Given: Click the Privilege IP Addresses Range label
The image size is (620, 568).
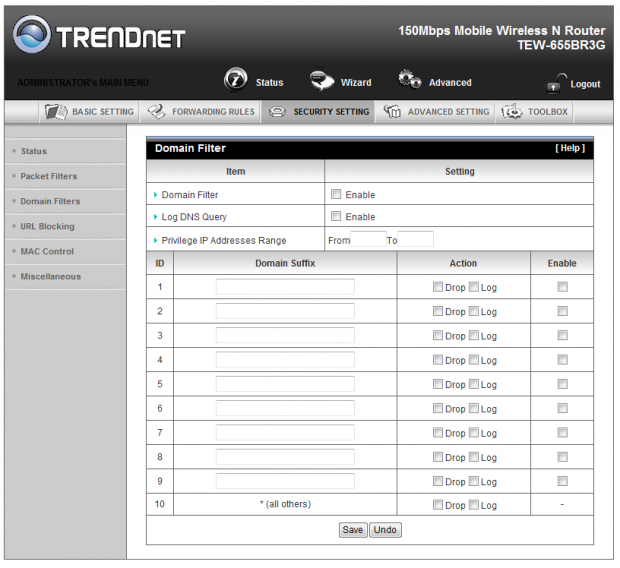Looking at the screenshot, I should pyautogui.click(x=224, y=240).
